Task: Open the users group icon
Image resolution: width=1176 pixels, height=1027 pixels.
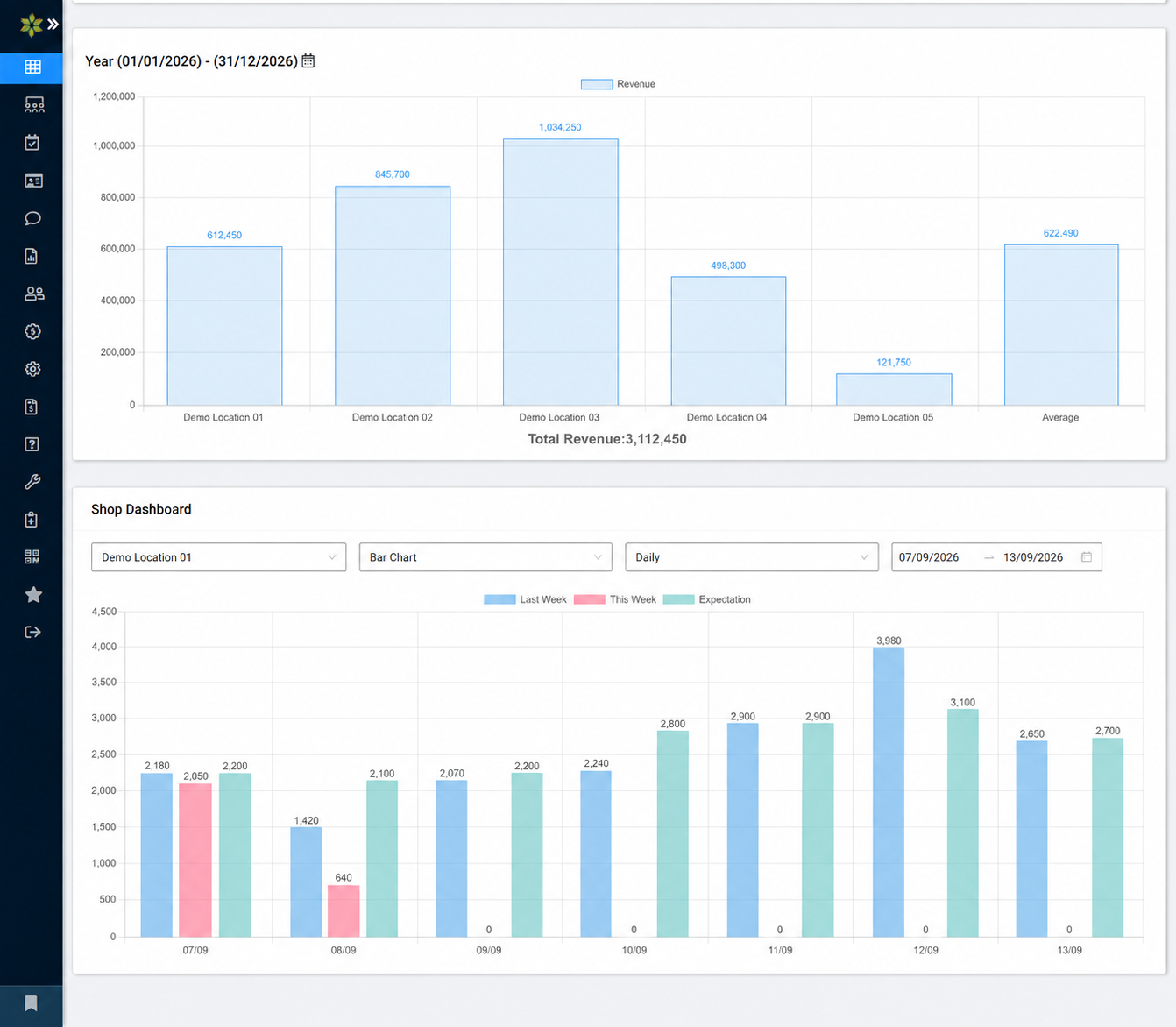Action: point(33,294)
